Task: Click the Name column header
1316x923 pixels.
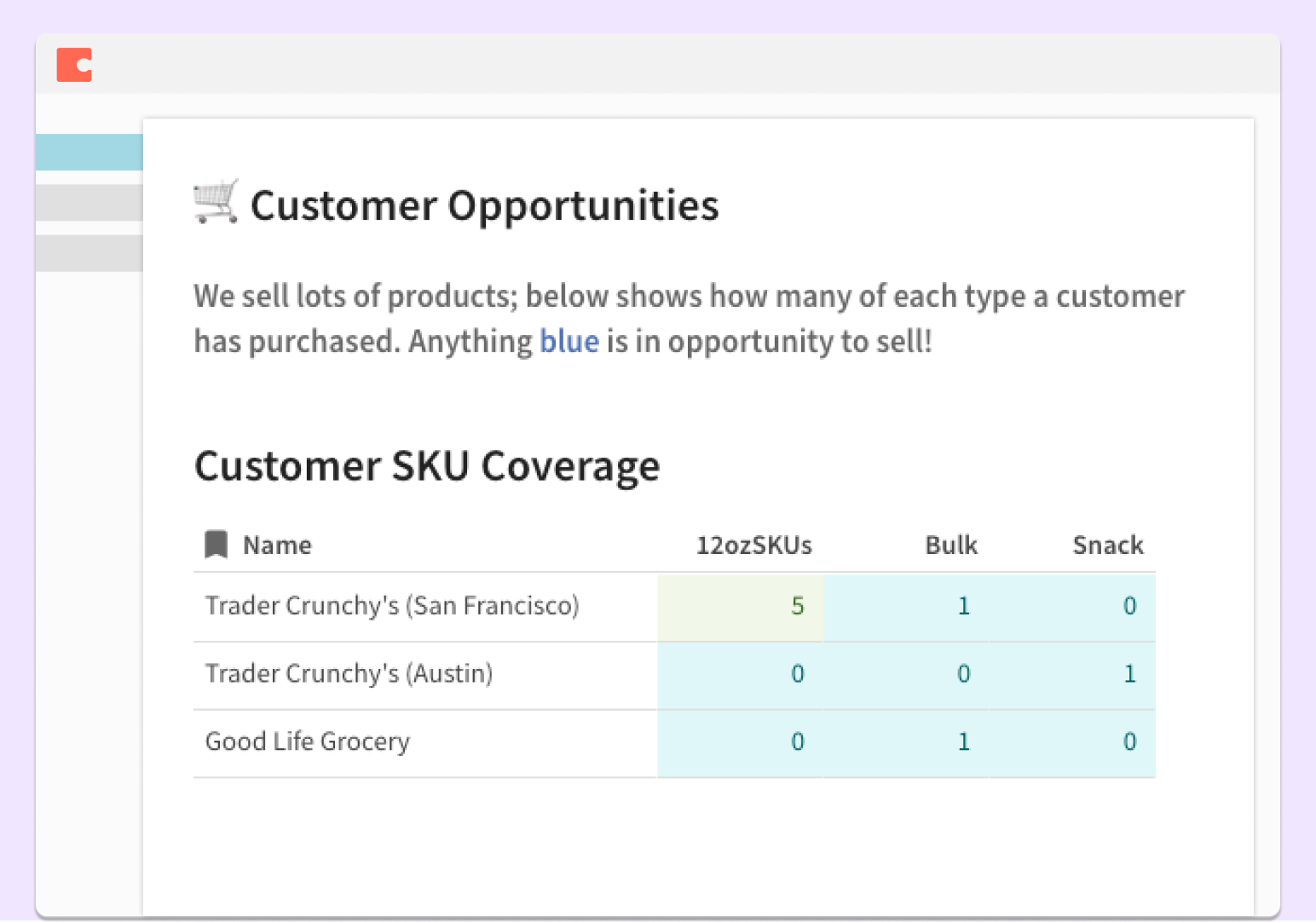Action: (277, 545)
